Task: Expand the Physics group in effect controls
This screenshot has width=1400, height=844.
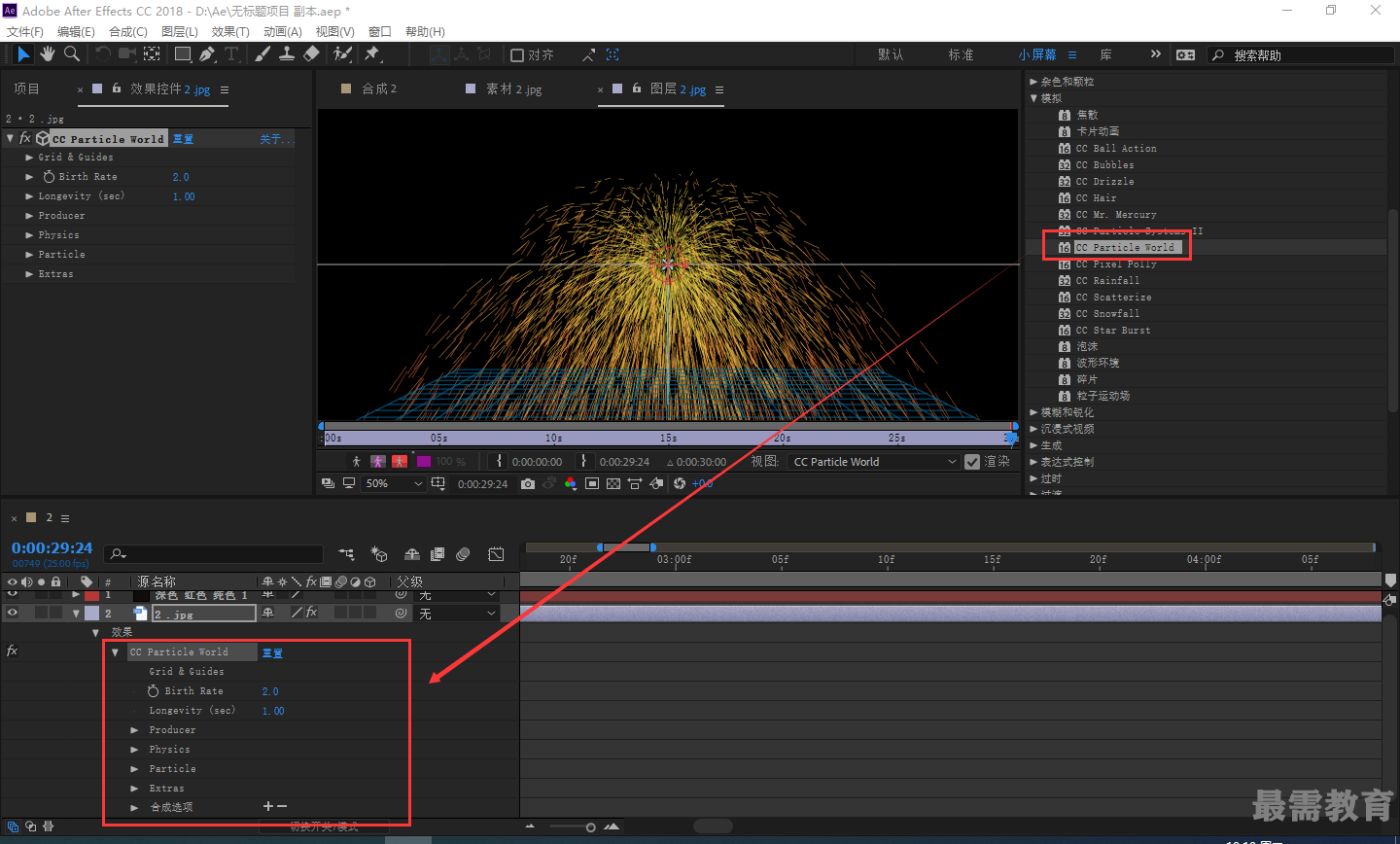Action: click(x=29, y=235)
